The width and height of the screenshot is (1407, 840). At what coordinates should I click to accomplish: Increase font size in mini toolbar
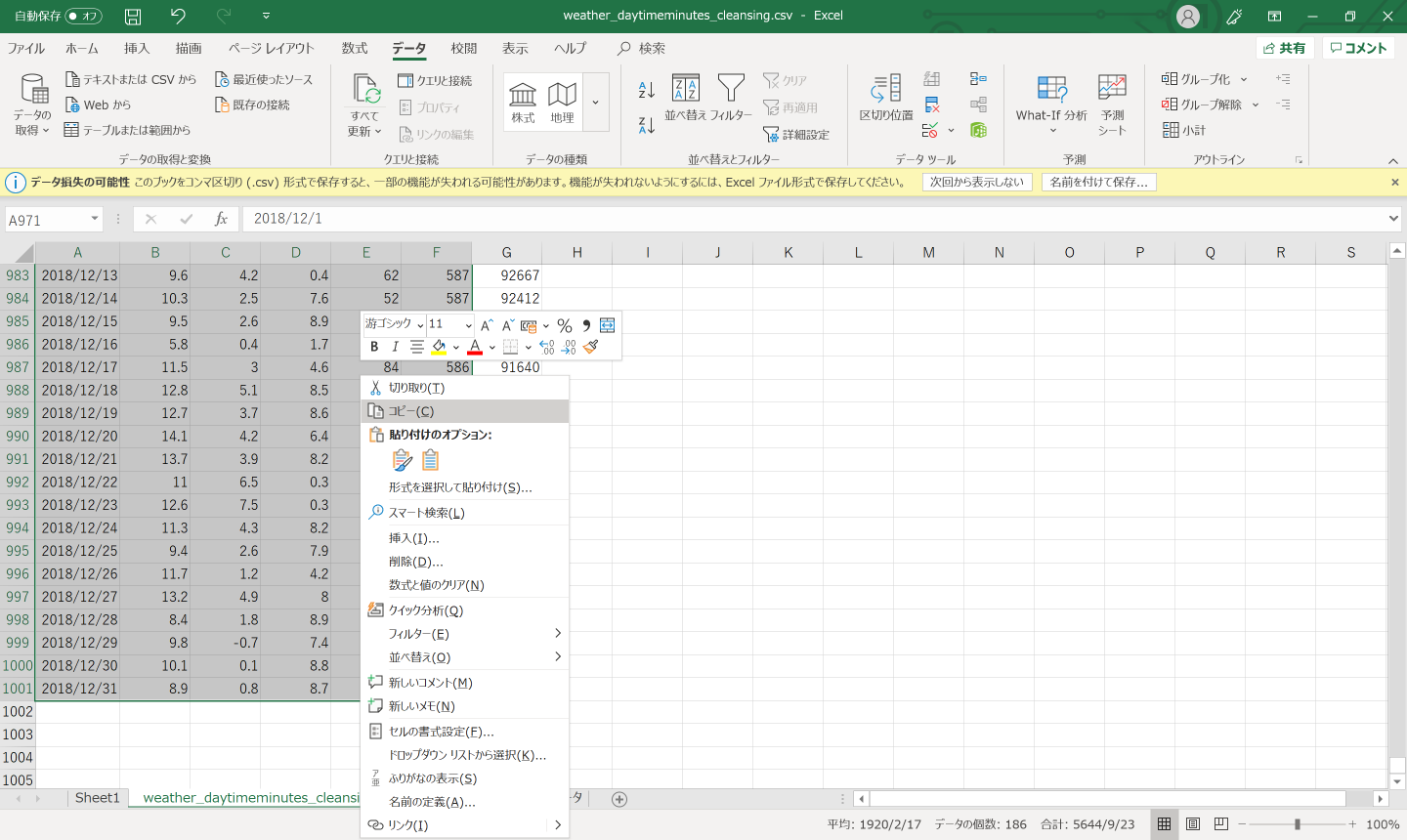[x=487, y=325]
